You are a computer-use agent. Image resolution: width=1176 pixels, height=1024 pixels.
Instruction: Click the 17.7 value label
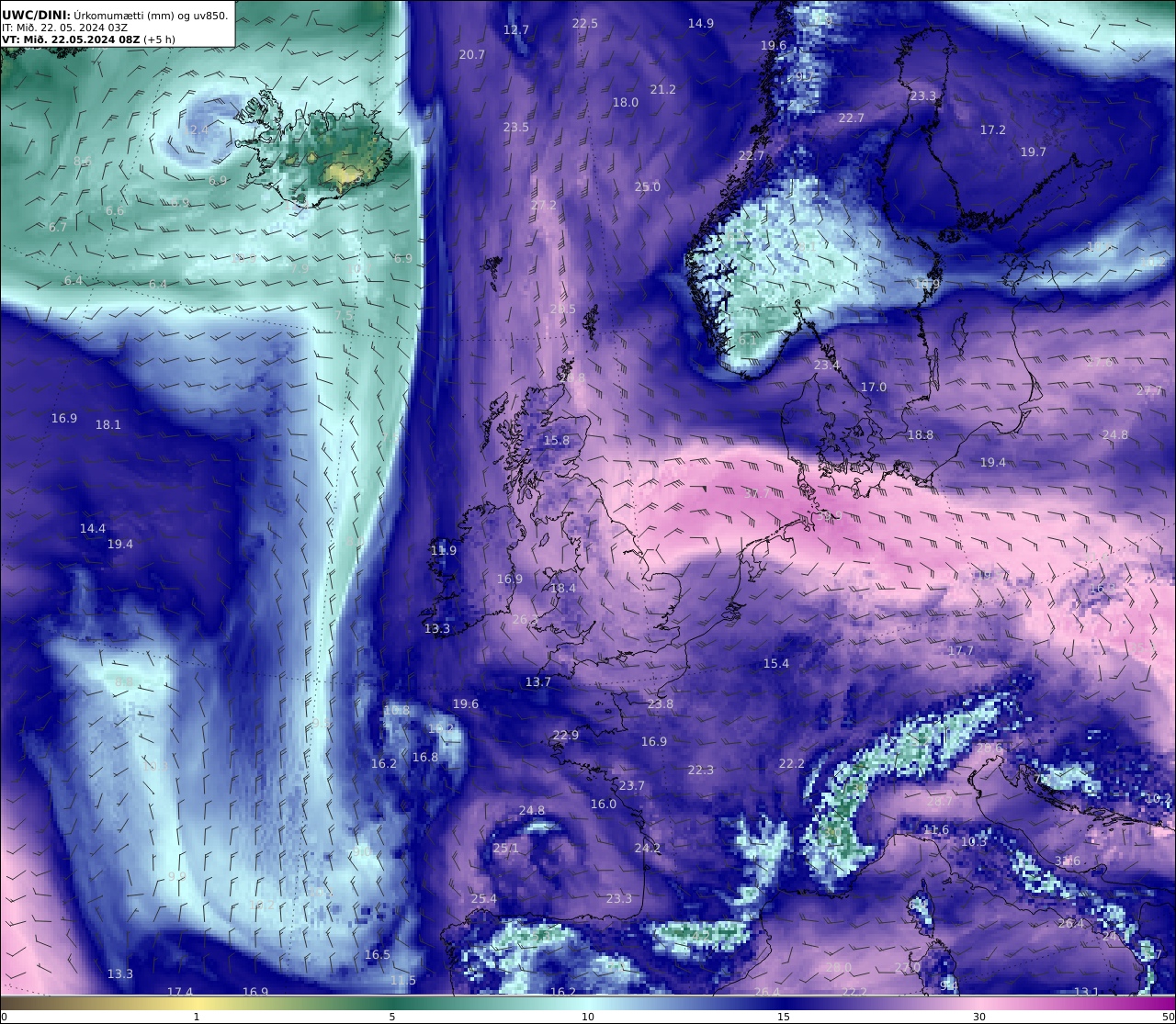coord(961,651)
